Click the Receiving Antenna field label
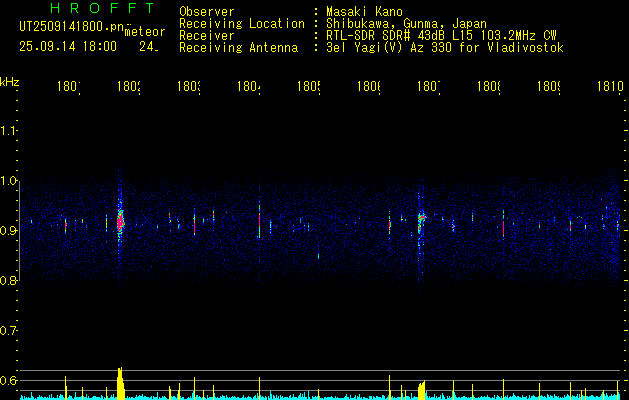Viewport: 629px width, 400px height. pyautogui.click(x=239, y=48)
